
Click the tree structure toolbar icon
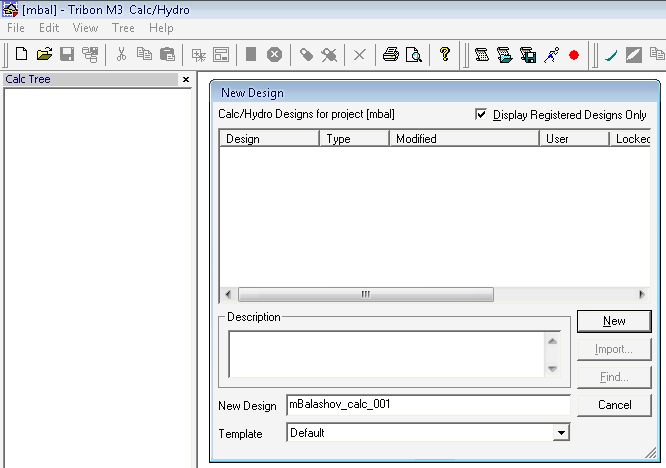pyautogui.click(x=90, y=54)
